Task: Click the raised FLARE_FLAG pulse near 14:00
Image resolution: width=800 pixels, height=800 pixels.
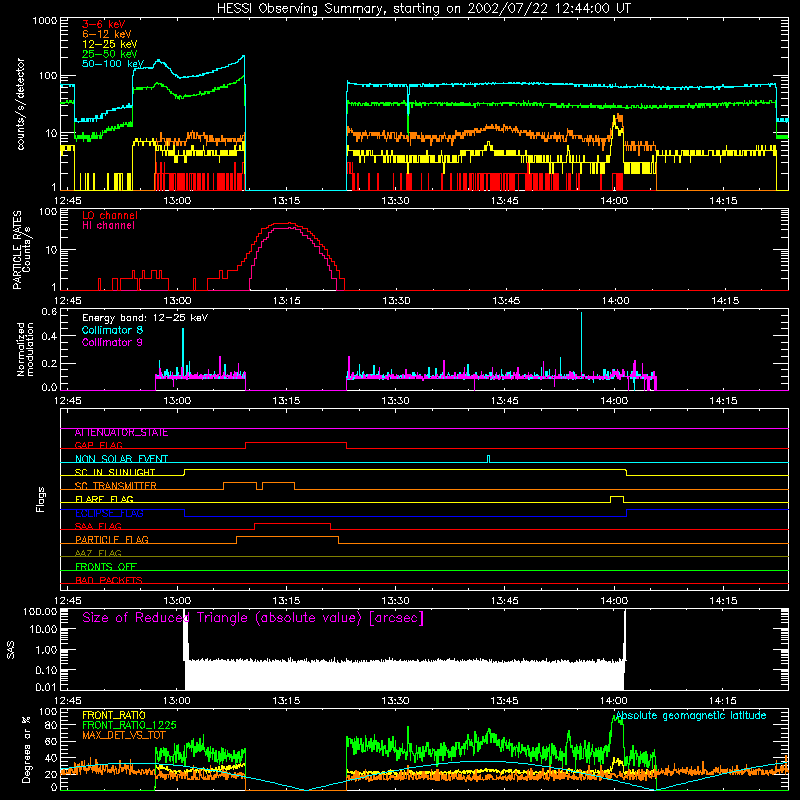Action: (617, 496)
